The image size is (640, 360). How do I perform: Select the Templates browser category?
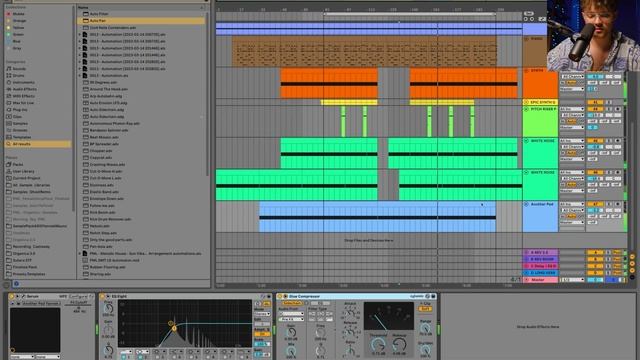point(22,137)
